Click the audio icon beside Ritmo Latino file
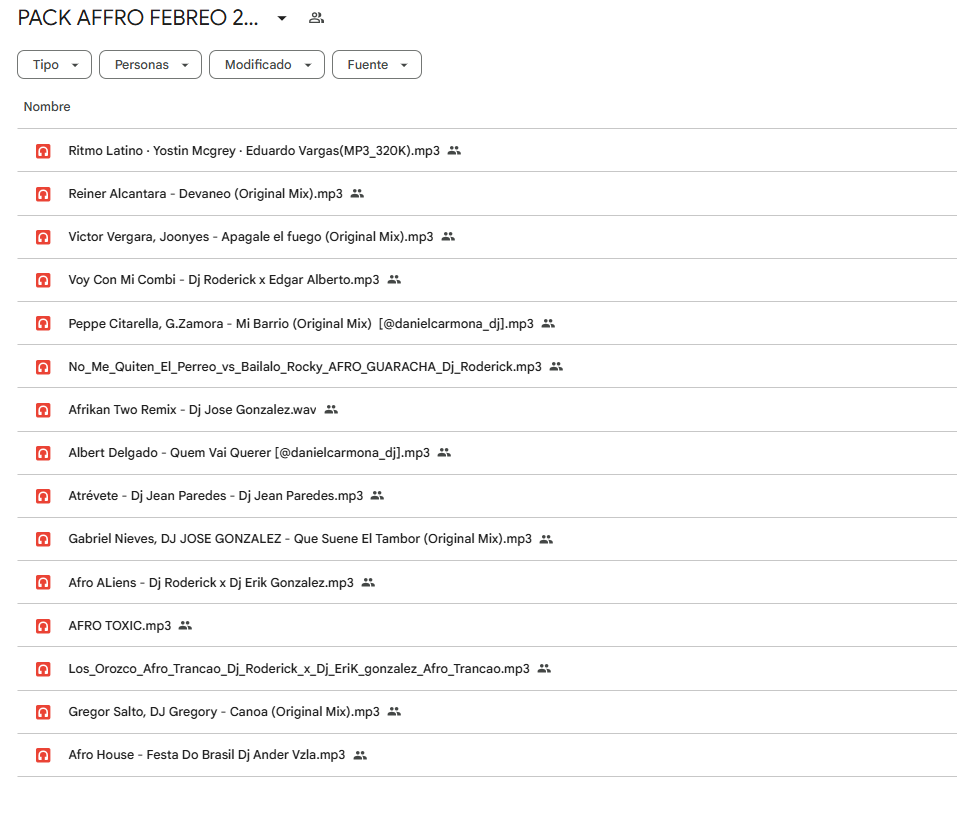957x815 pixels. [43, 151]
